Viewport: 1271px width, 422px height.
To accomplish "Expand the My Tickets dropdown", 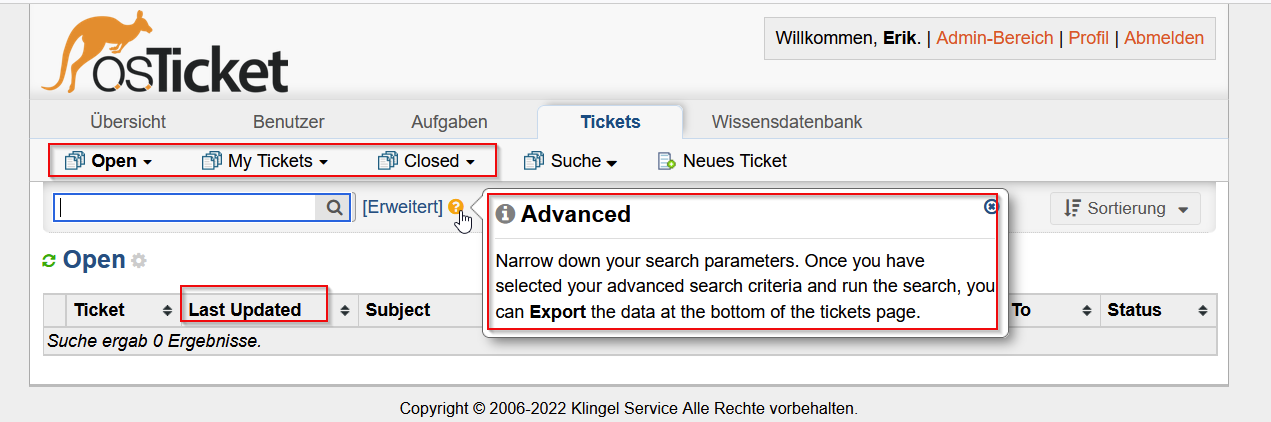I will pyautogui.click(x=265, y=161).
